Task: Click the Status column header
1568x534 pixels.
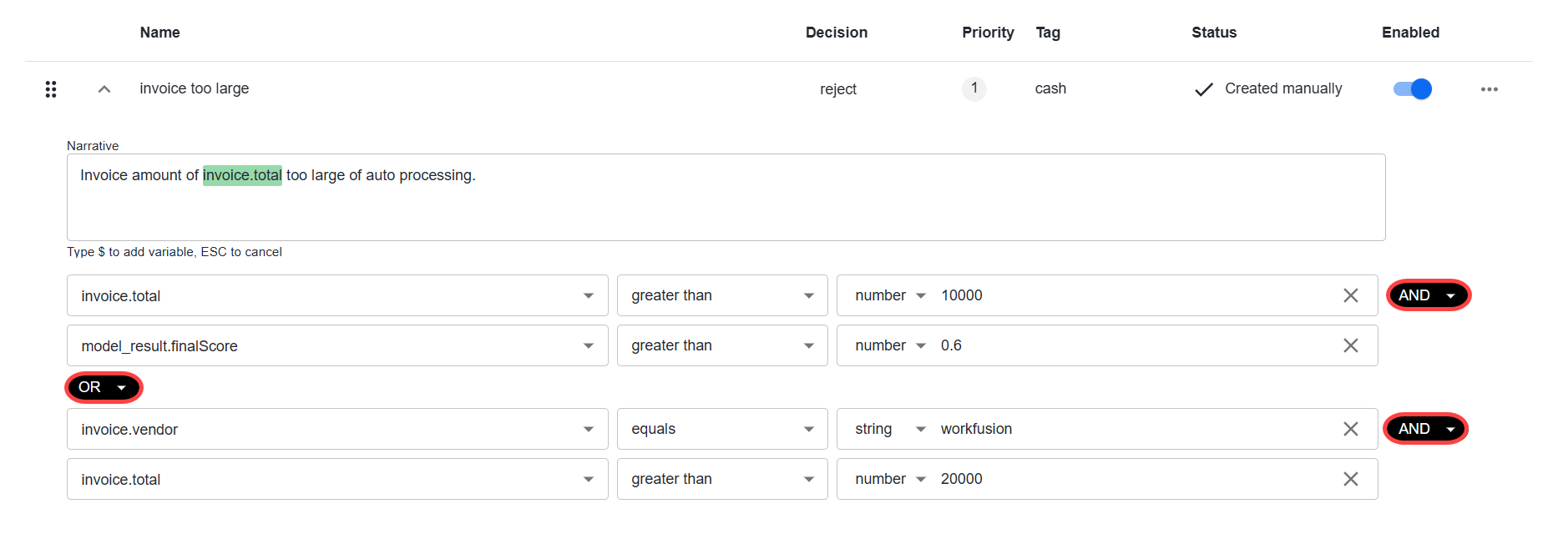Action: [x=1214, y=33]
